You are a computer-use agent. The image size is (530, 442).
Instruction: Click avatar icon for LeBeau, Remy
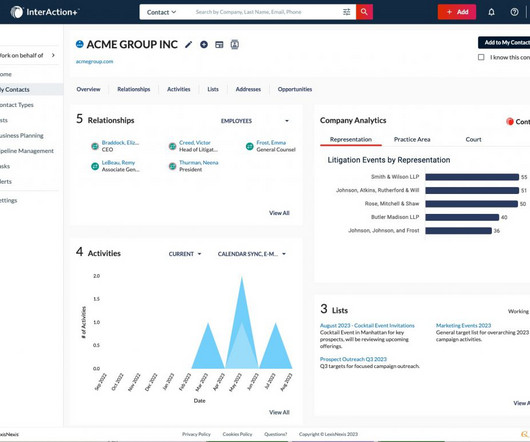coord(95,166)
